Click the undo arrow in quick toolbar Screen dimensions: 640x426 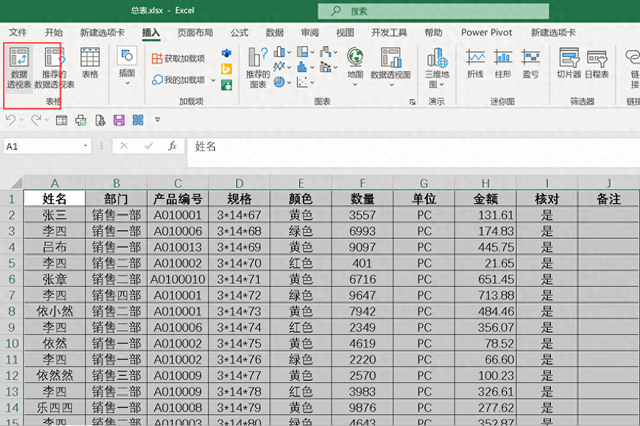(x=11, y=120)
